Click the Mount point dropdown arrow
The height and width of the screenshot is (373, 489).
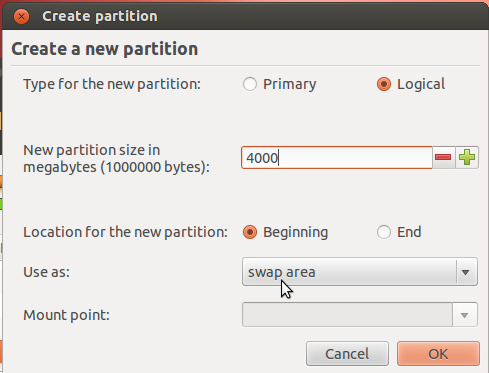(465, 315)
